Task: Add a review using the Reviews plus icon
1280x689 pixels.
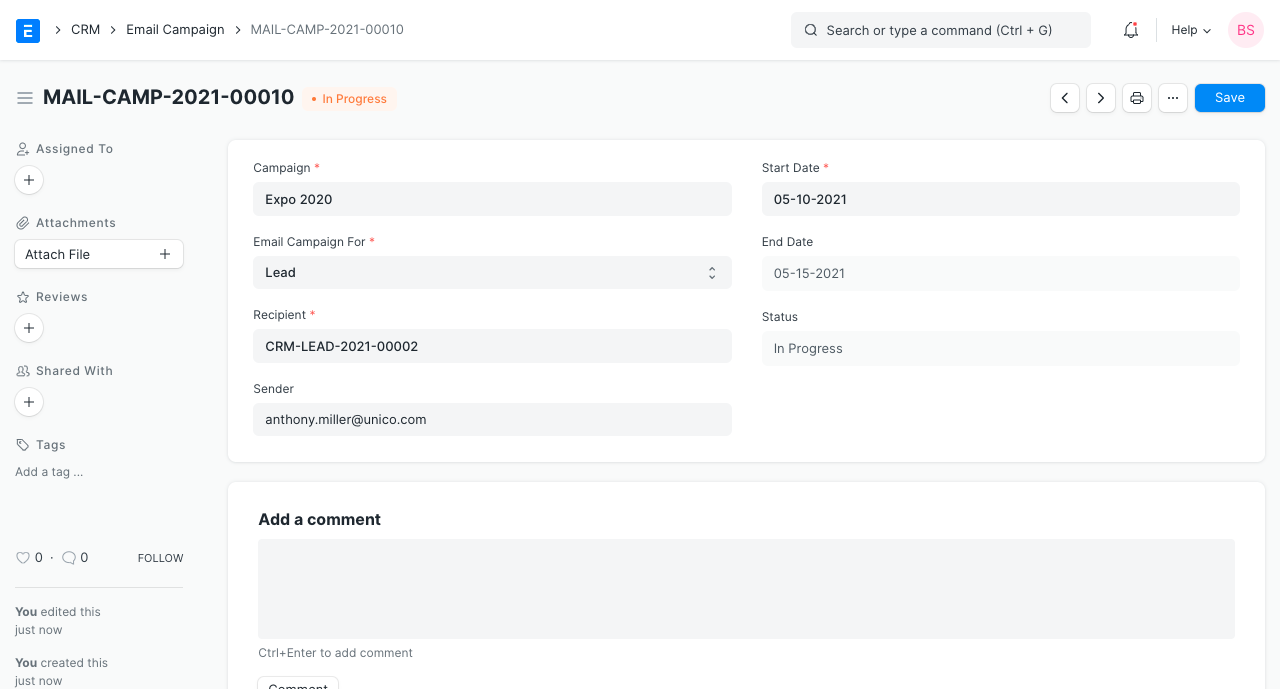Action: [28, 328]
